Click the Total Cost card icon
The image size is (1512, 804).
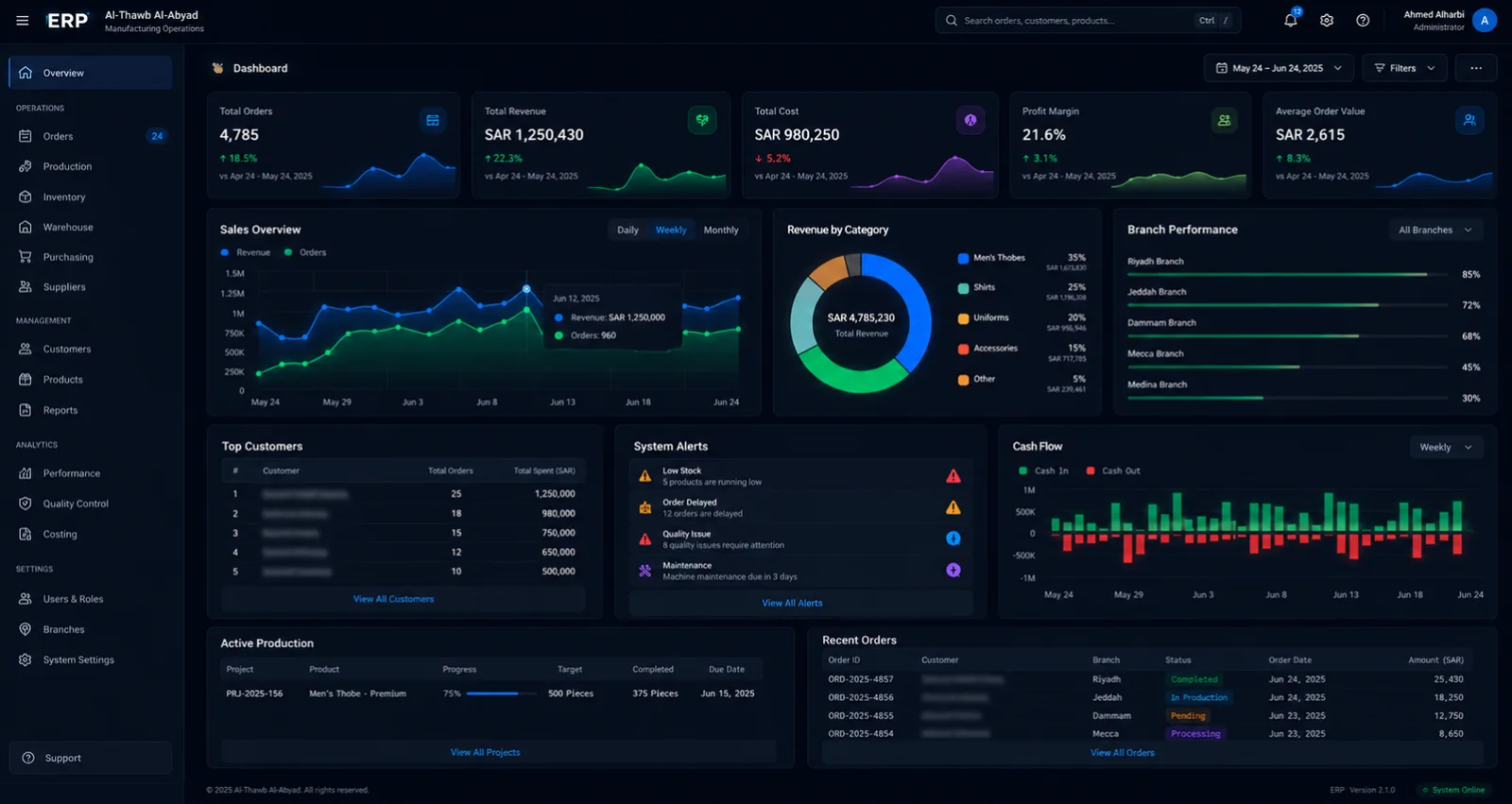(x=971, y=120)
